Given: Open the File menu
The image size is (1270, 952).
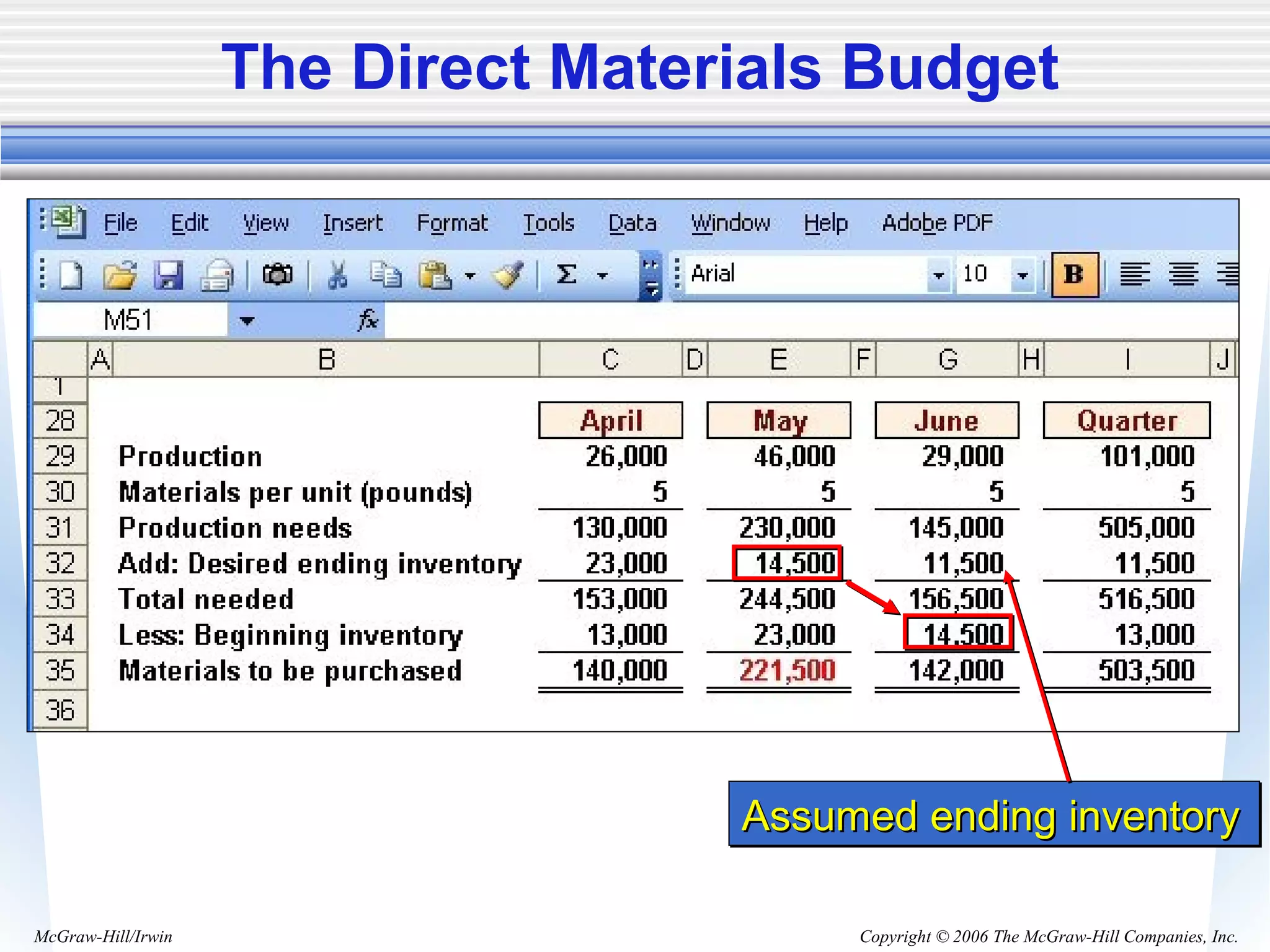Looking at the screenshot, I should click(120, 223).
